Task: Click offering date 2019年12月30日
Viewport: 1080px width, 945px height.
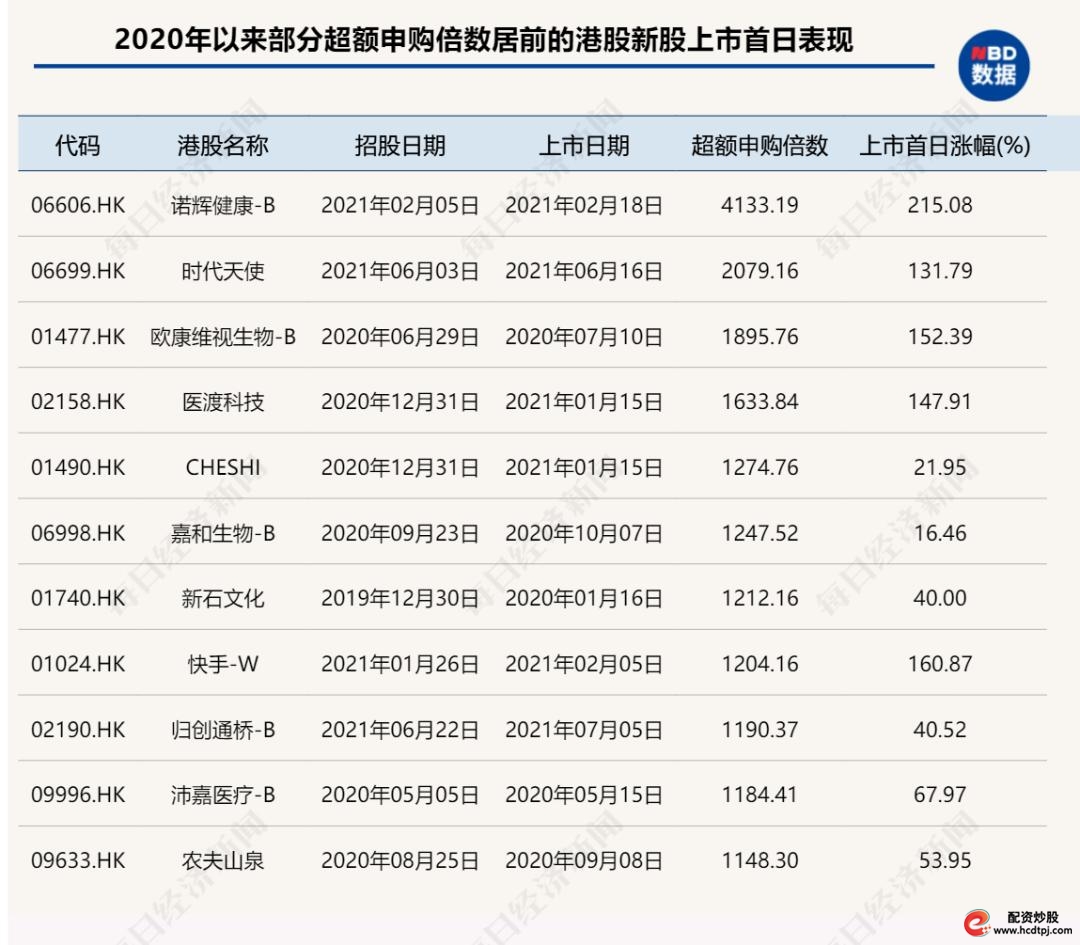Action: click(x=400, y=598)
